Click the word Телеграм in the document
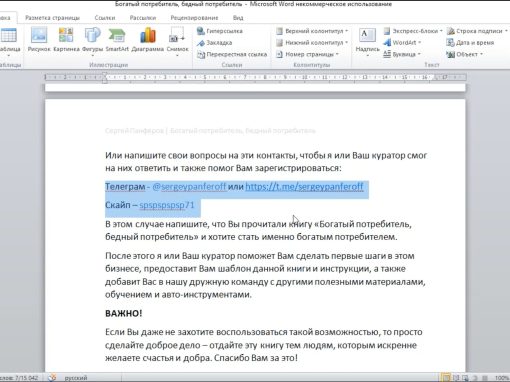The width and height of the screenshot is (510, 382). point(125,187)
